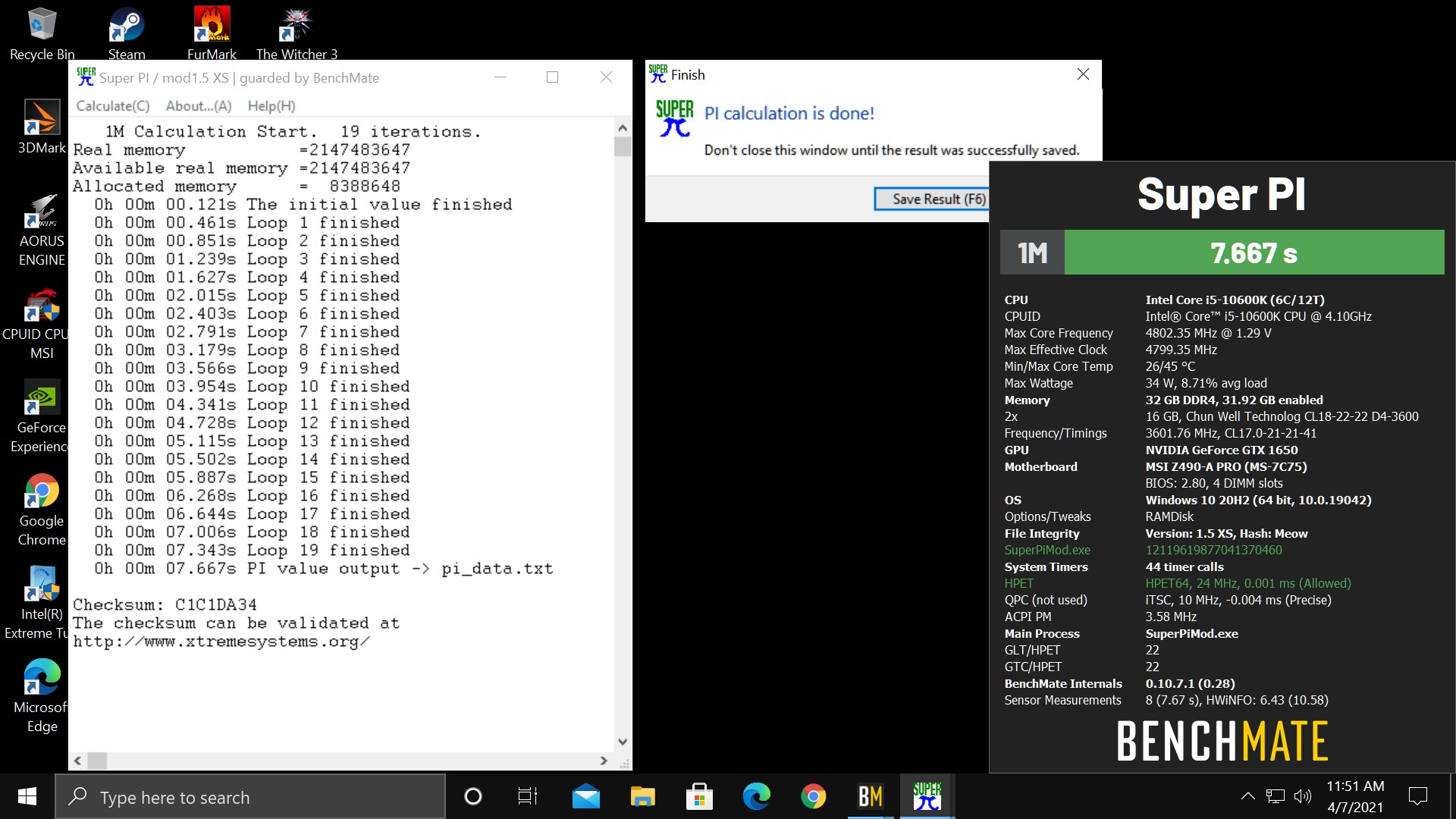Launch Steam from the desktop
The width and height of the screenshot is (1456, 819).
point(127,34)
